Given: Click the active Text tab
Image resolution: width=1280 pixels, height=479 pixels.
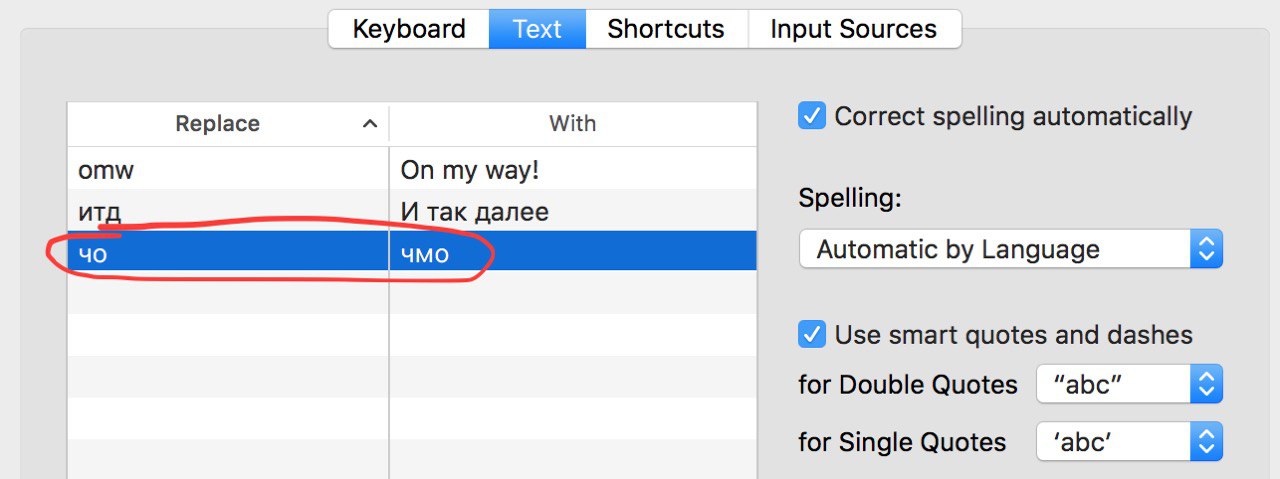Looking at the screenshot, I should [538, 29].
